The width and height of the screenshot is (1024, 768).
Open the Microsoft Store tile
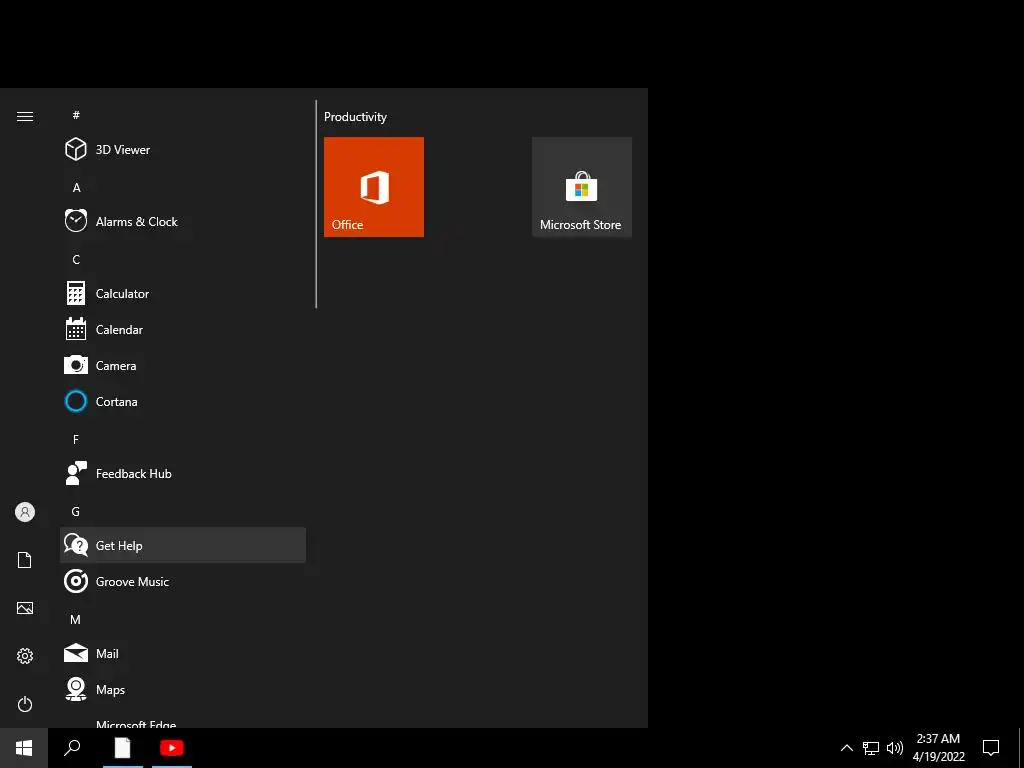(x=582, y=187)
